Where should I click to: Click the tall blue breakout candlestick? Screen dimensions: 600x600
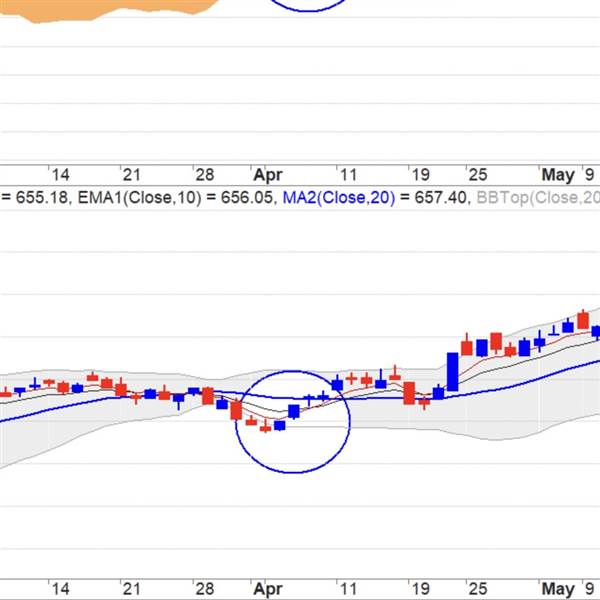coord(453,372)
